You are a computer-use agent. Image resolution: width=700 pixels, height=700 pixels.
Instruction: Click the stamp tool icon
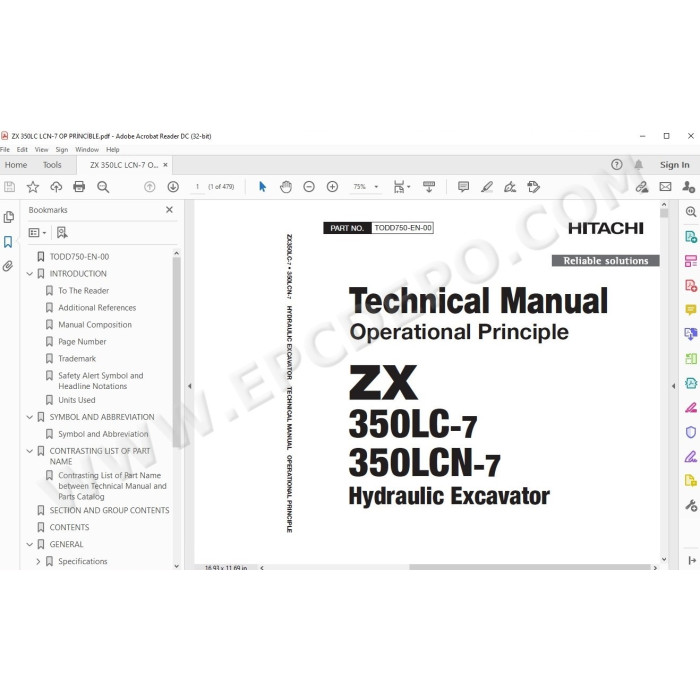point(533,187)
